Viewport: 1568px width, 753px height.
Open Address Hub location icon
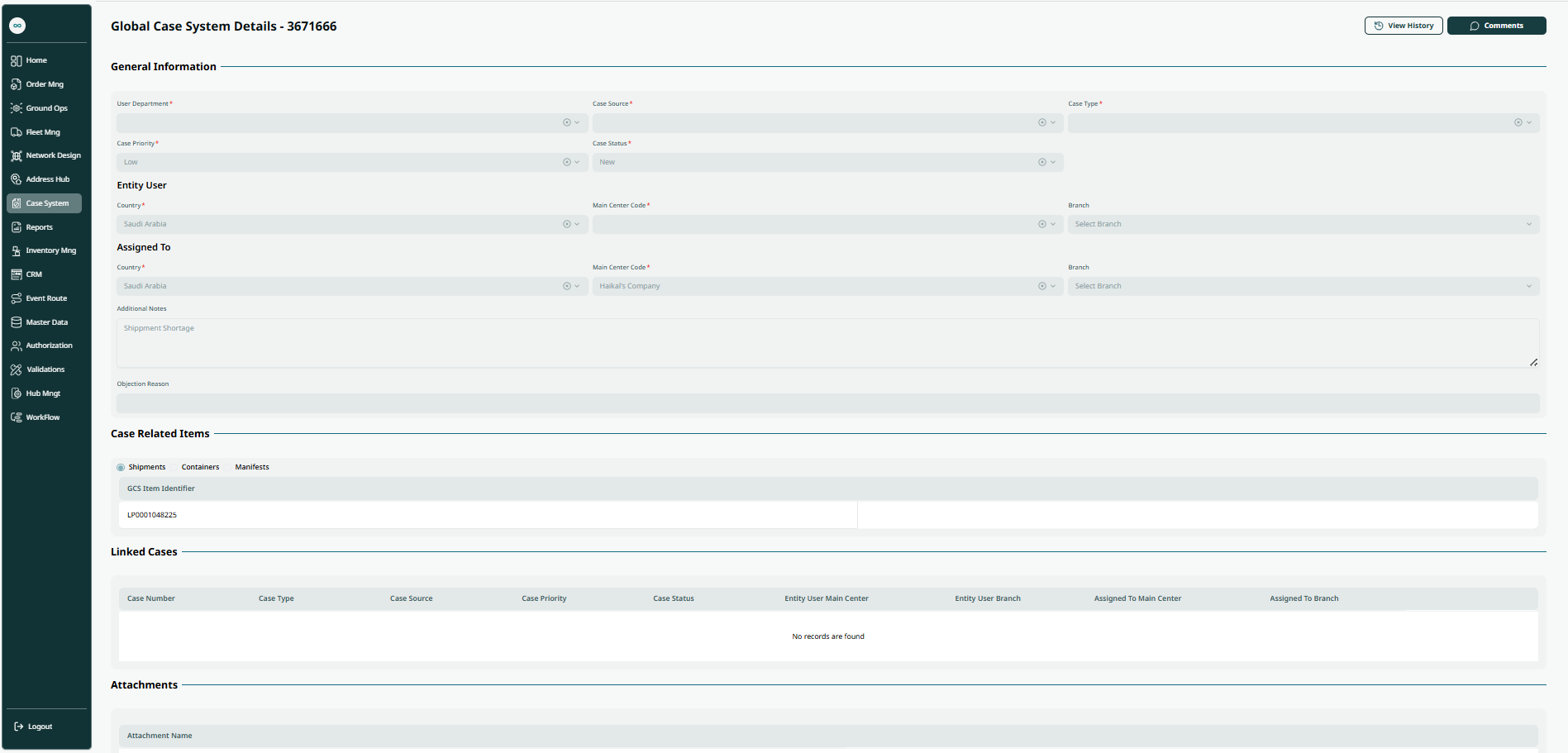(x=16, y=179)
